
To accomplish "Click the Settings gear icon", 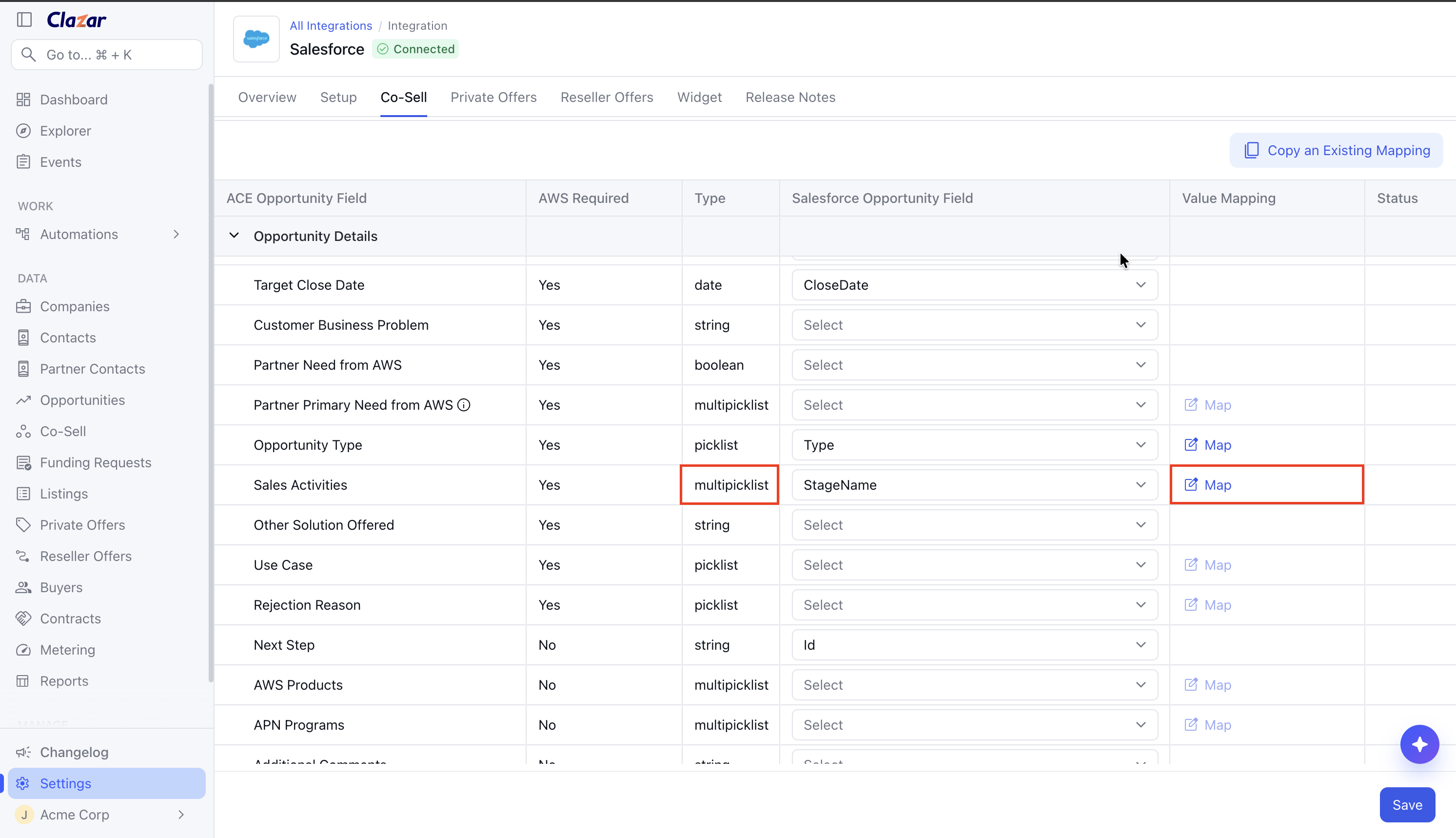I will 23,783.
